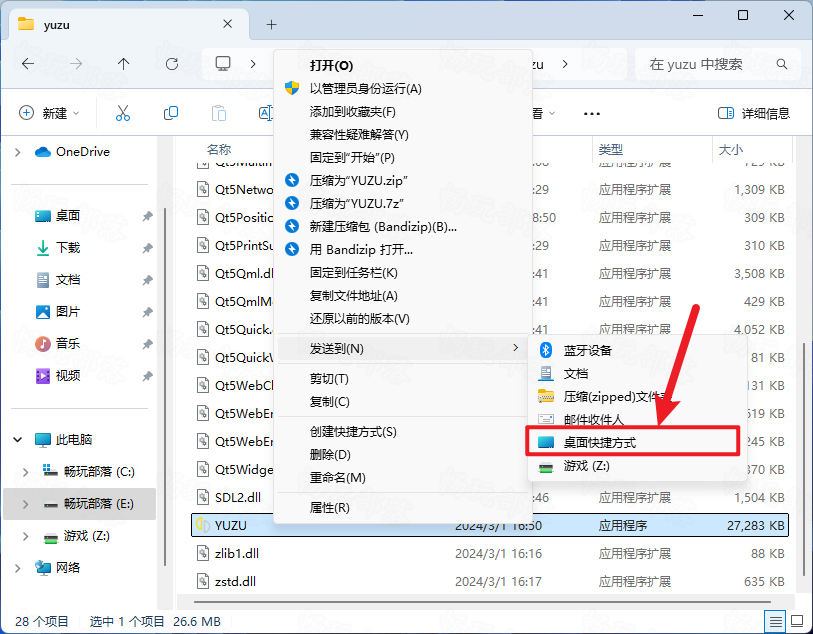Select Compress to YUZU.zip
The height and width of the screenshot is (634, 813).
point(402,180)
